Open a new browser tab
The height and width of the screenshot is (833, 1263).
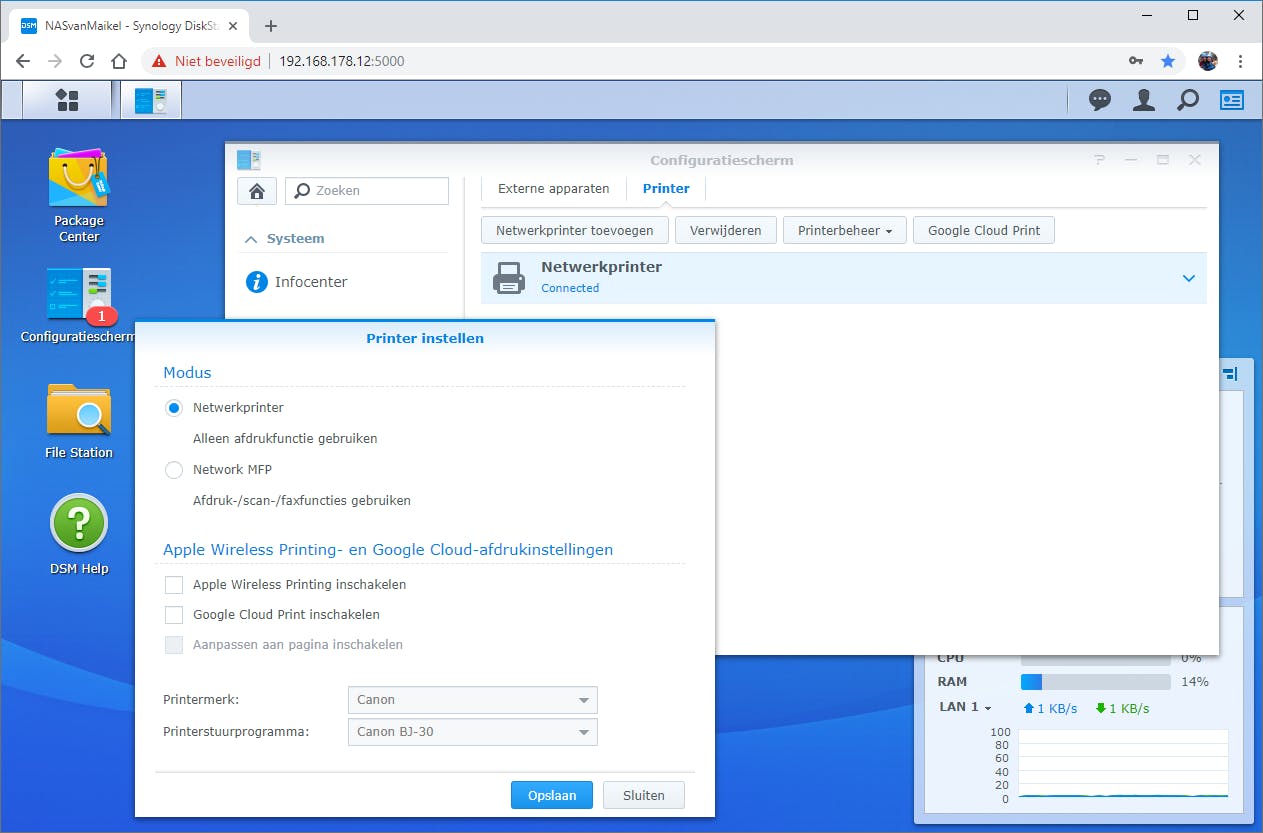270,26
